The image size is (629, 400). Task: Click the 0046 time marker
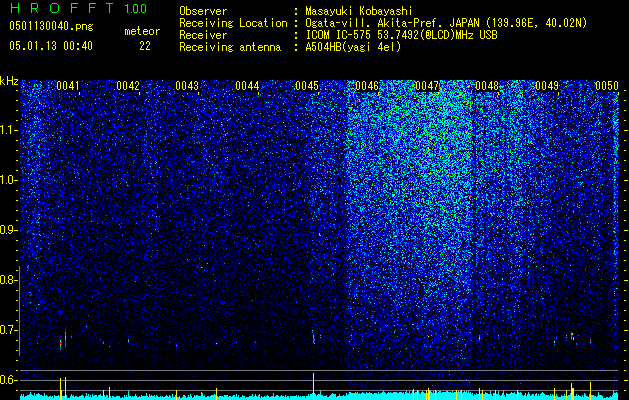367,86
